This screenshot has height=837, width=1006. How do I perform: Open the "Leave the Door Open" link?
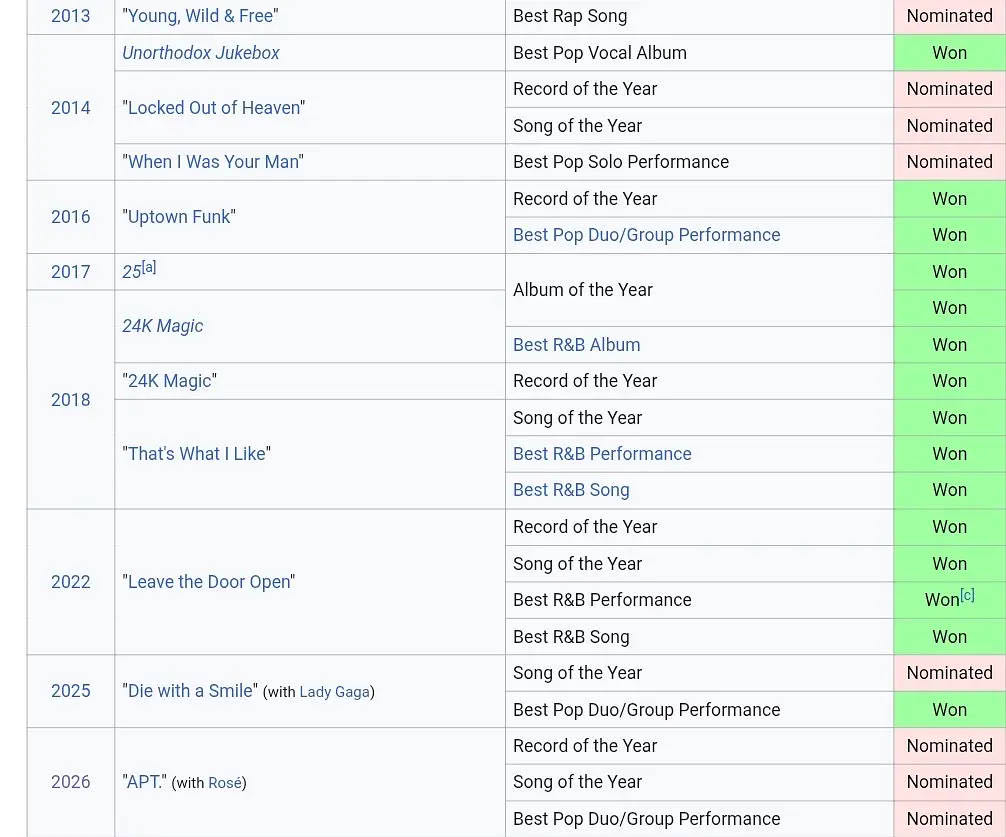(209, 582)
